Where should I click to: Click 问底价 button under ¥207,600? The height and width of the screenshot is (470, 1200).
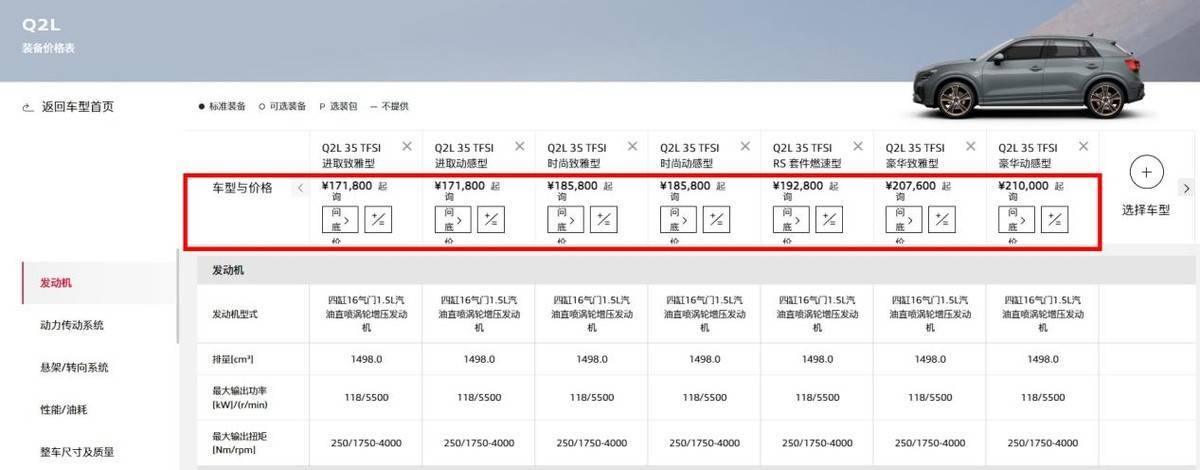(903, 220)
